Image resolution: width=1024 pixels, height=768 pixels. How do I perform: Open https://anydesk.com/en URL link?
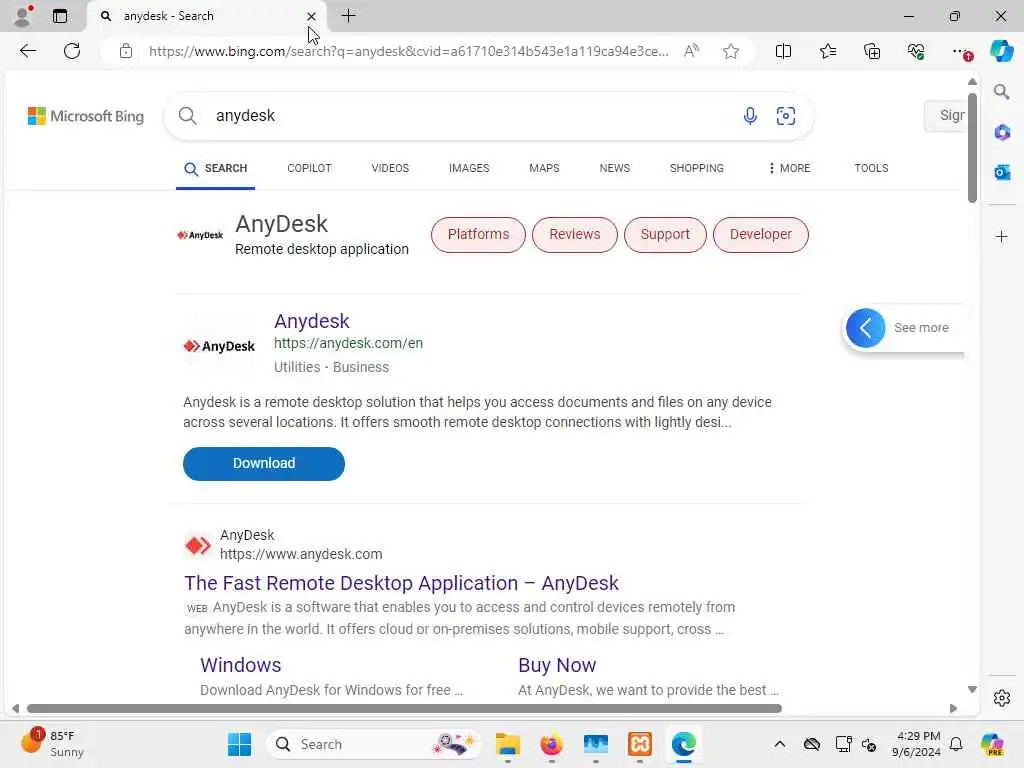(x=348, y=343)
